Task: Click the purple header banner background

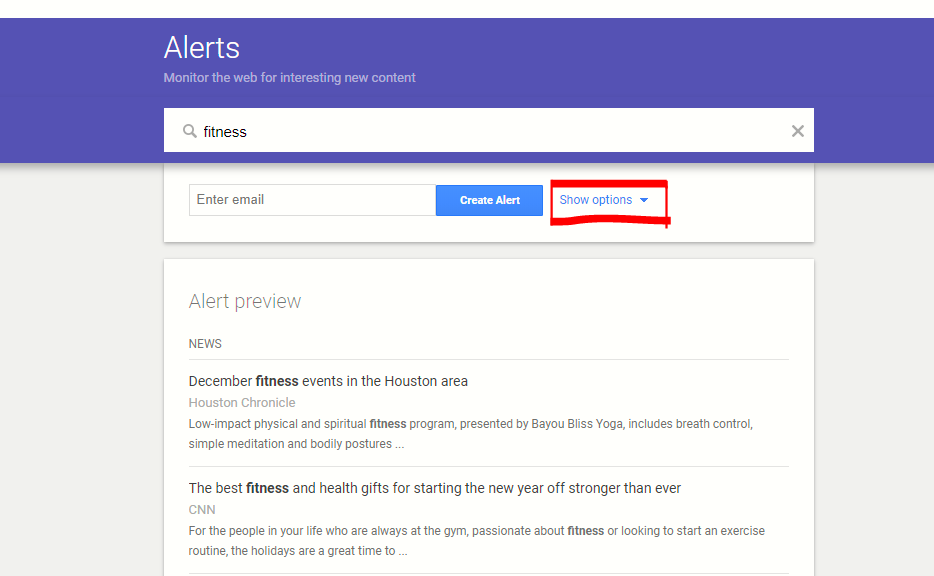Action: [x=600, y=60]
